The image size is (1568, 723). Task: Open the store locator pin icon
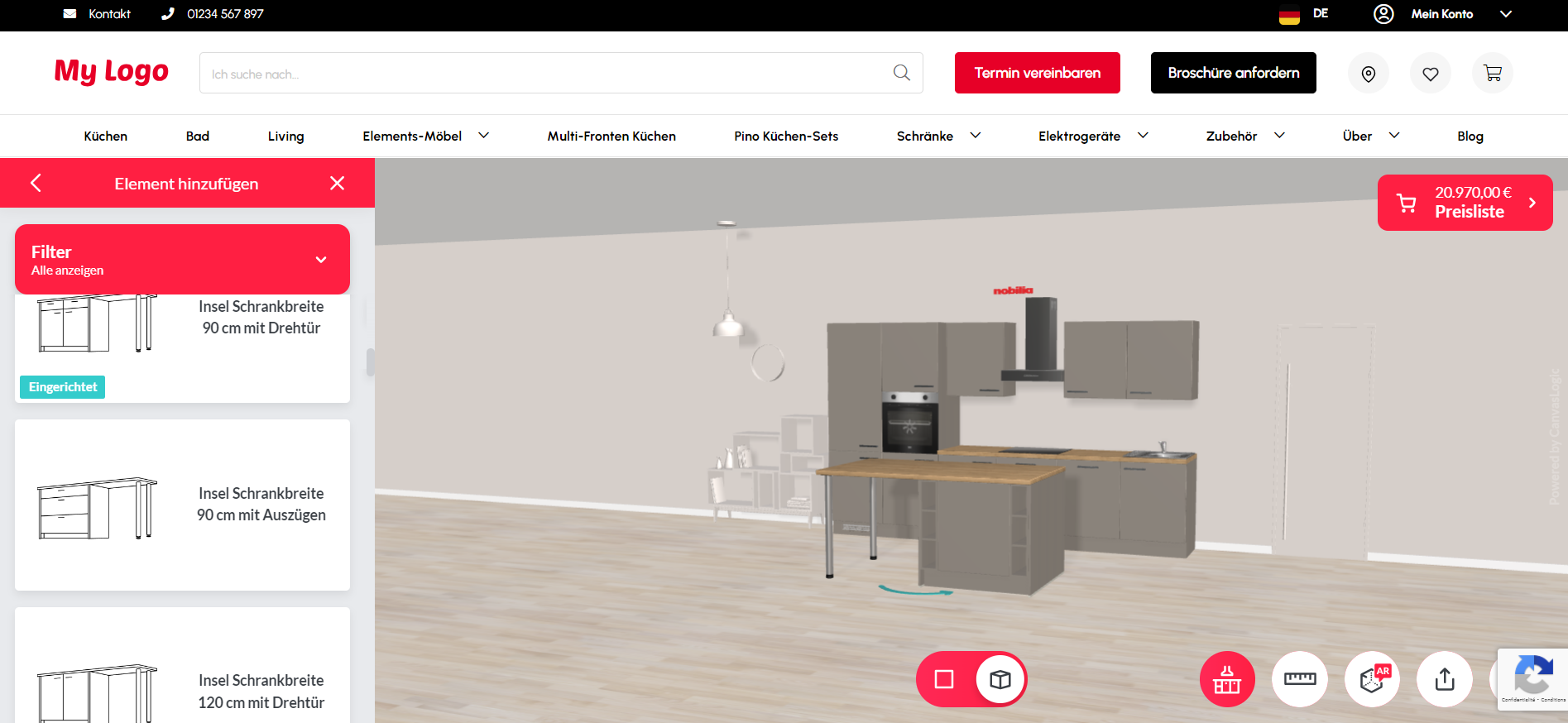[1369, 74]
